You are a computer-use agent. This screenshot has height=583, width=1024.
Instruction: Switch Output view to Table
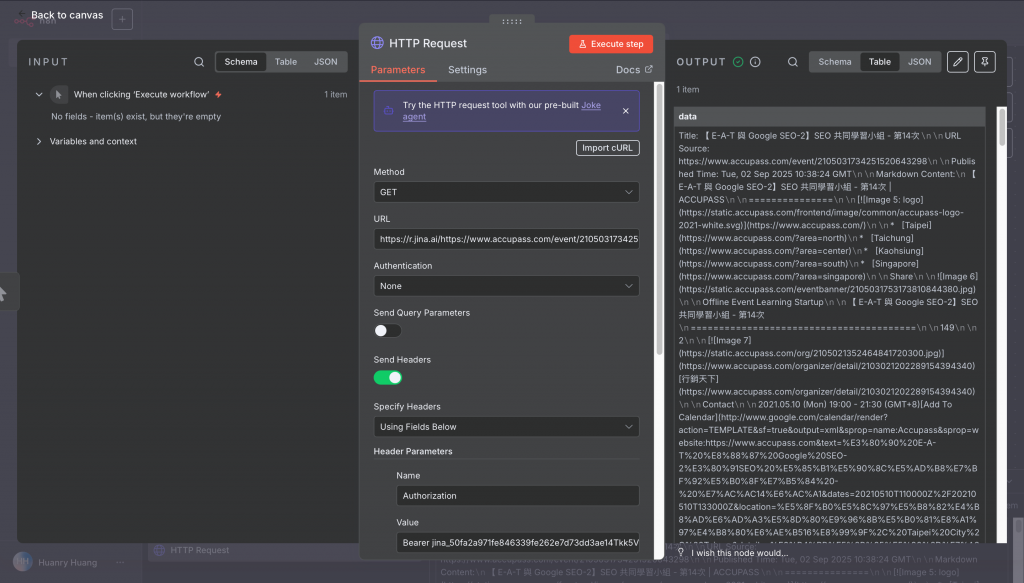(x=879, y=61)
